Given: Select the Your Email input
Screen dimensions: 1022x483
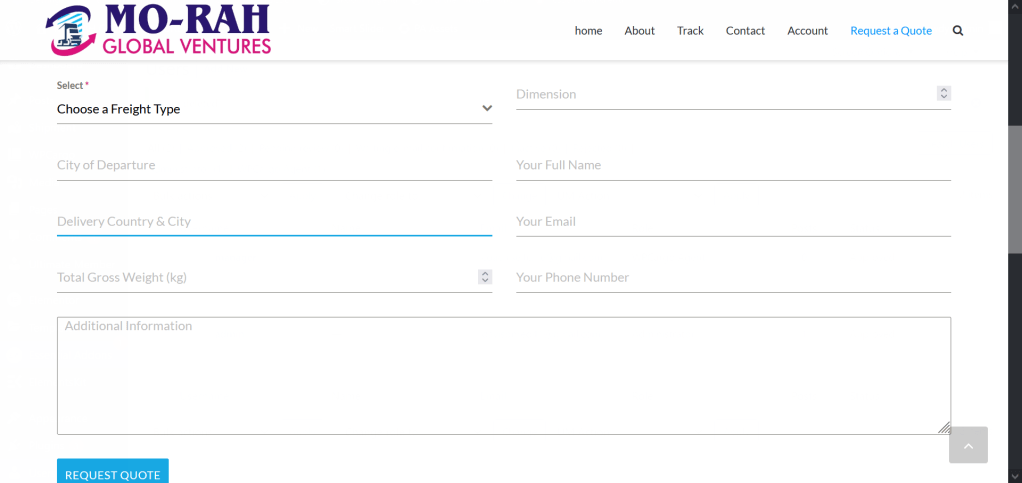Looking at the screenshot, I should coord(733,221).
